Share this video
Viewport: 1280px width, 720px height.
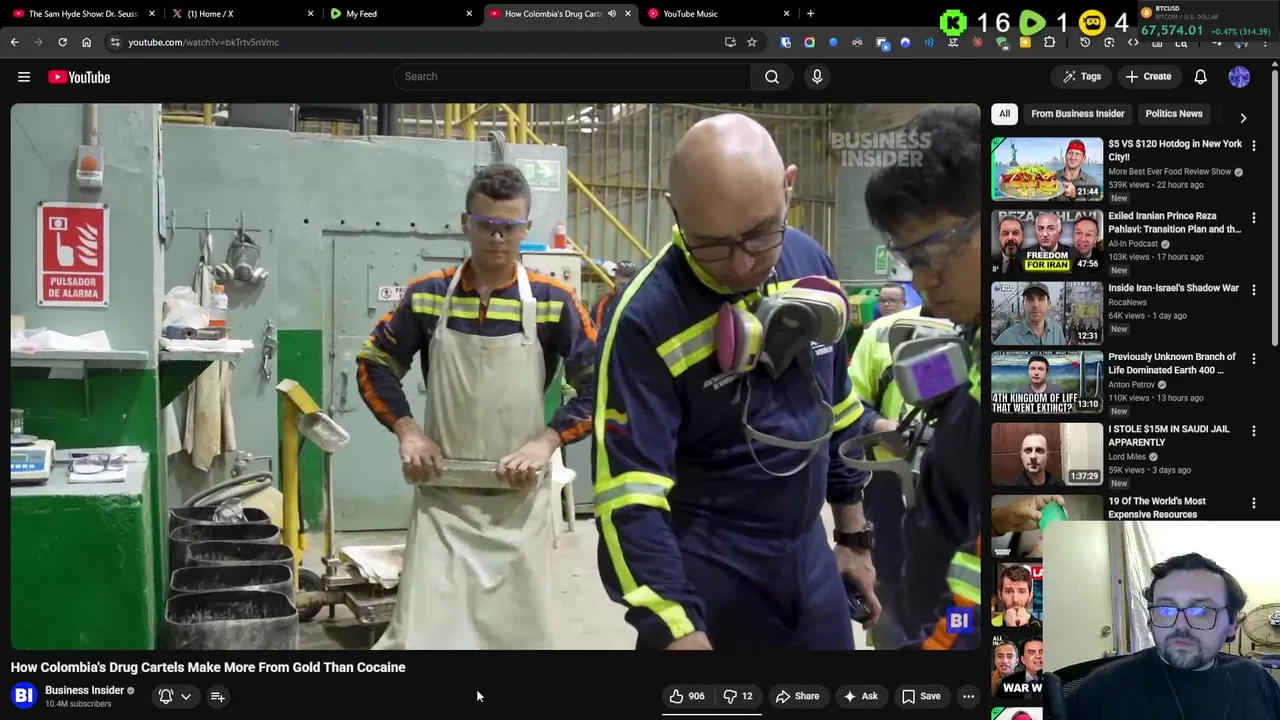tap(797, 696)
